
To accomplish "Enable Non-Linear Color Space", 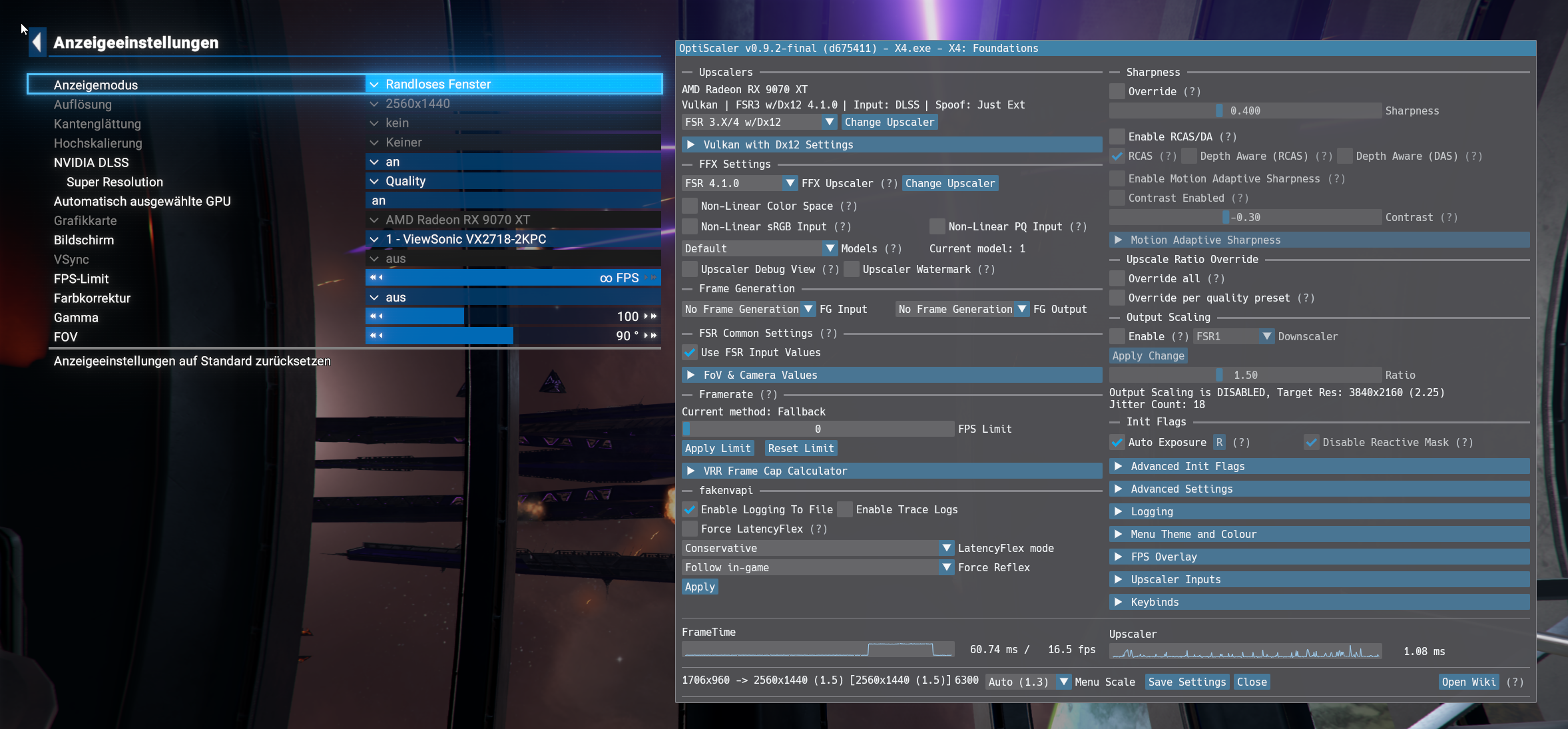I will pos(690,206).
